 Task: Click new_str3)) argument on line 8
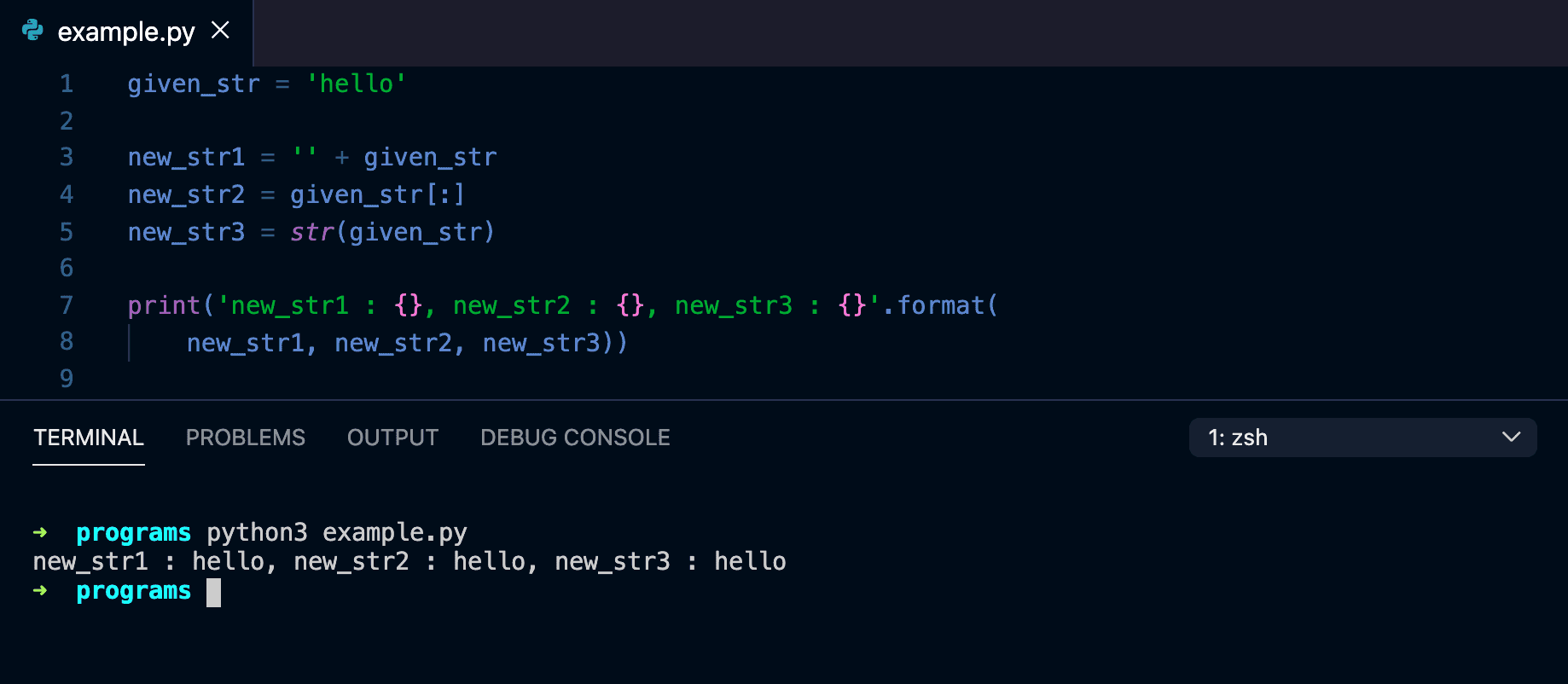(x=555, y=343)
